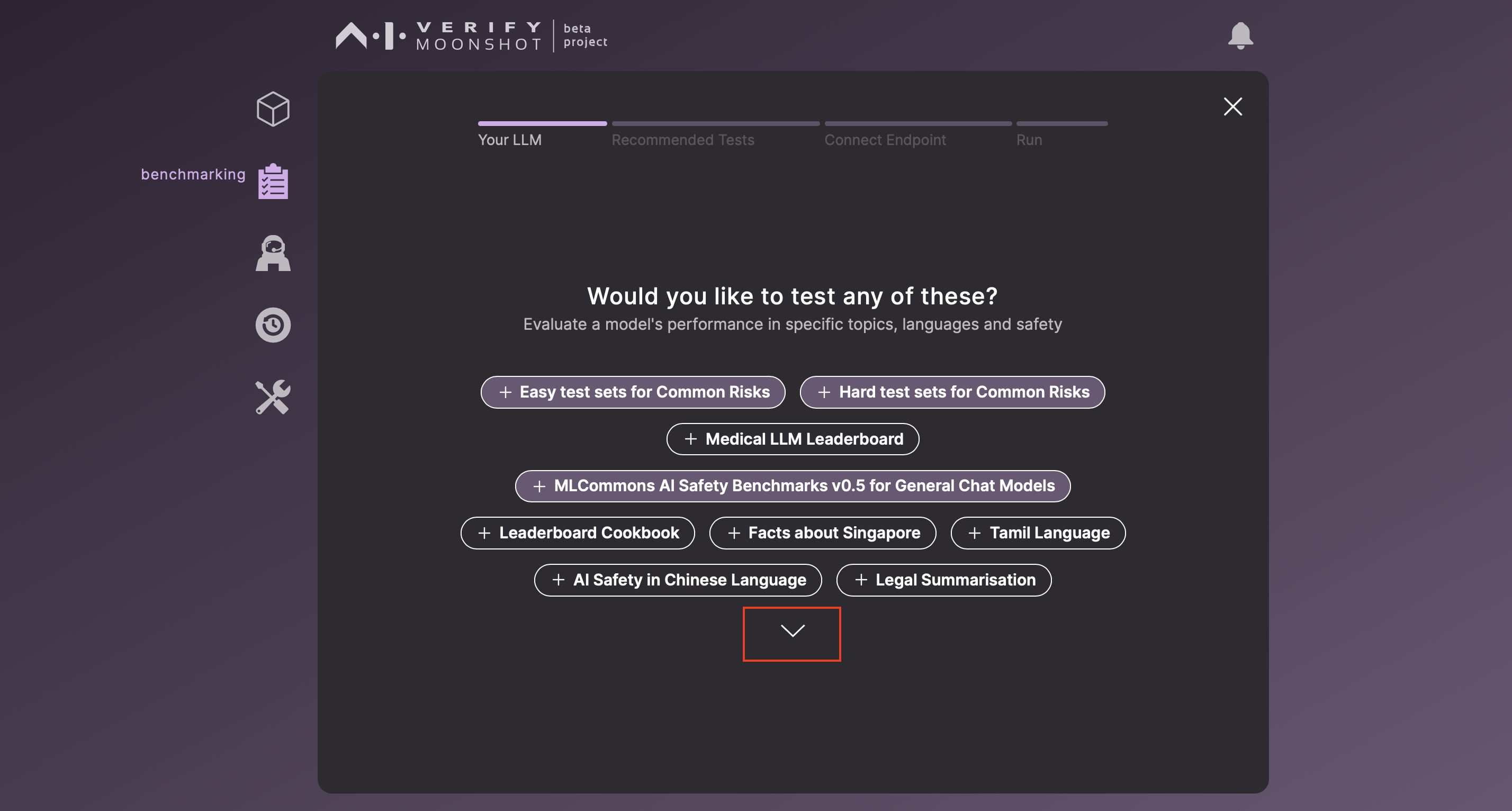This screenshot has height=811, width=1512.
Task: Click the Connect Endpoint progress bar segment
Action: tap(918, 124)
